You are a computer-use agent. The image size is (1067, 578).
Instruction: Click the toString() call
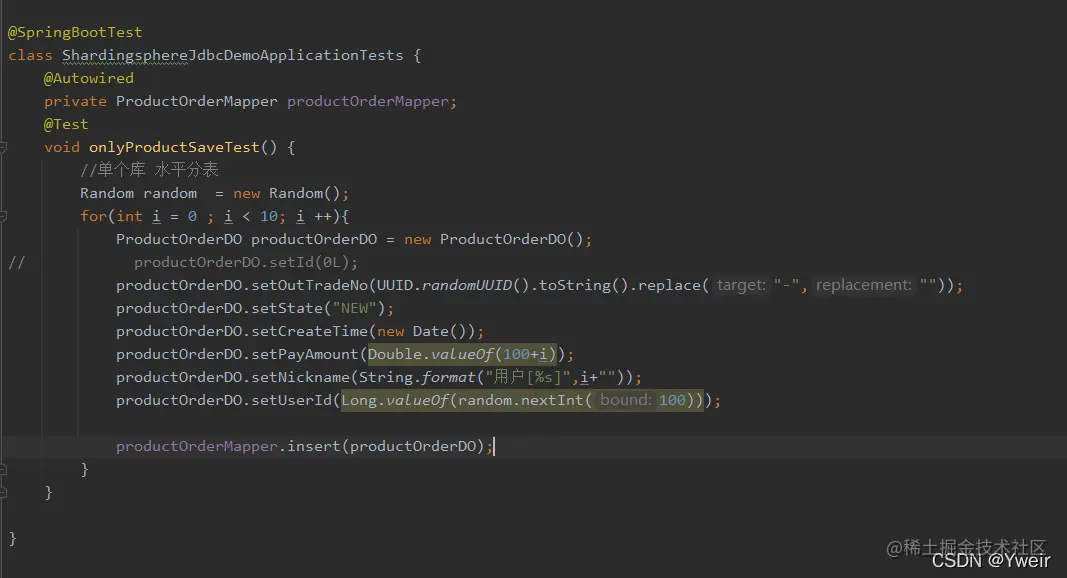583,285
